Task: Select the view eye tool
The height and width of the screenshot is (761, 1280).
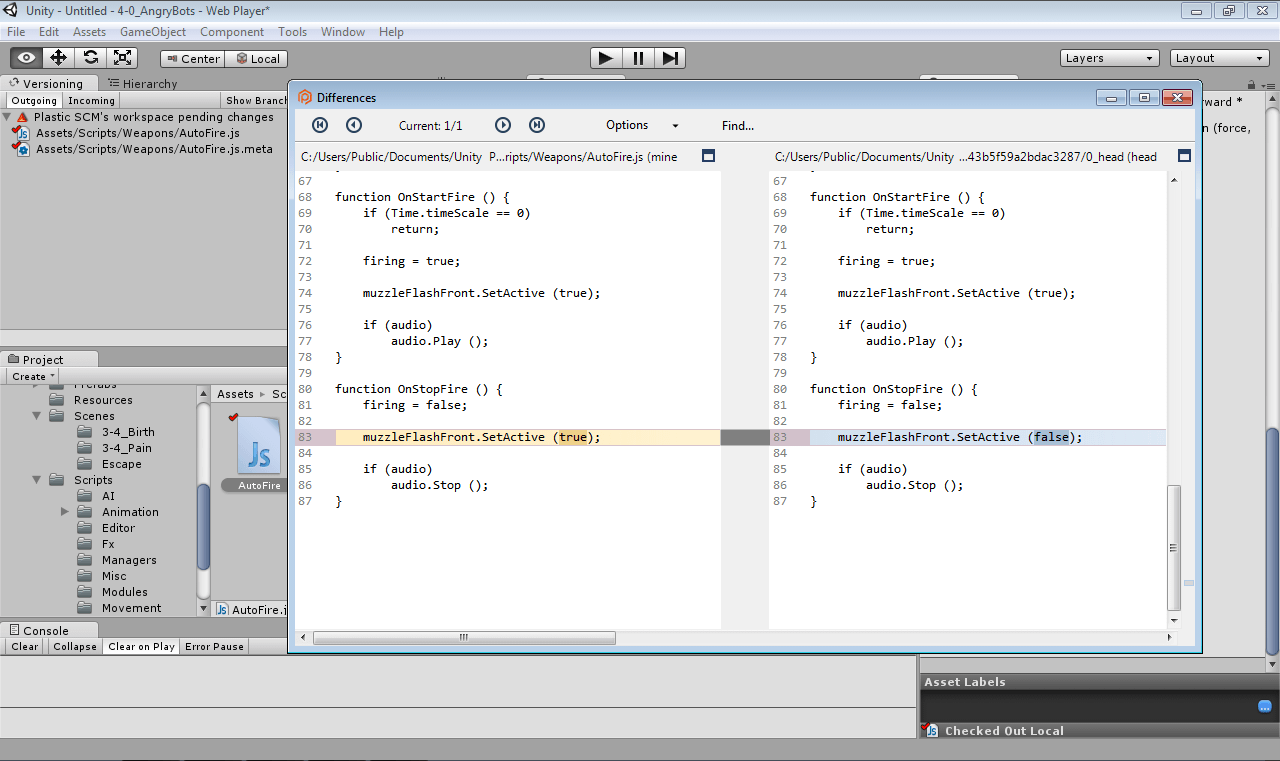Action: pos(26,57)
